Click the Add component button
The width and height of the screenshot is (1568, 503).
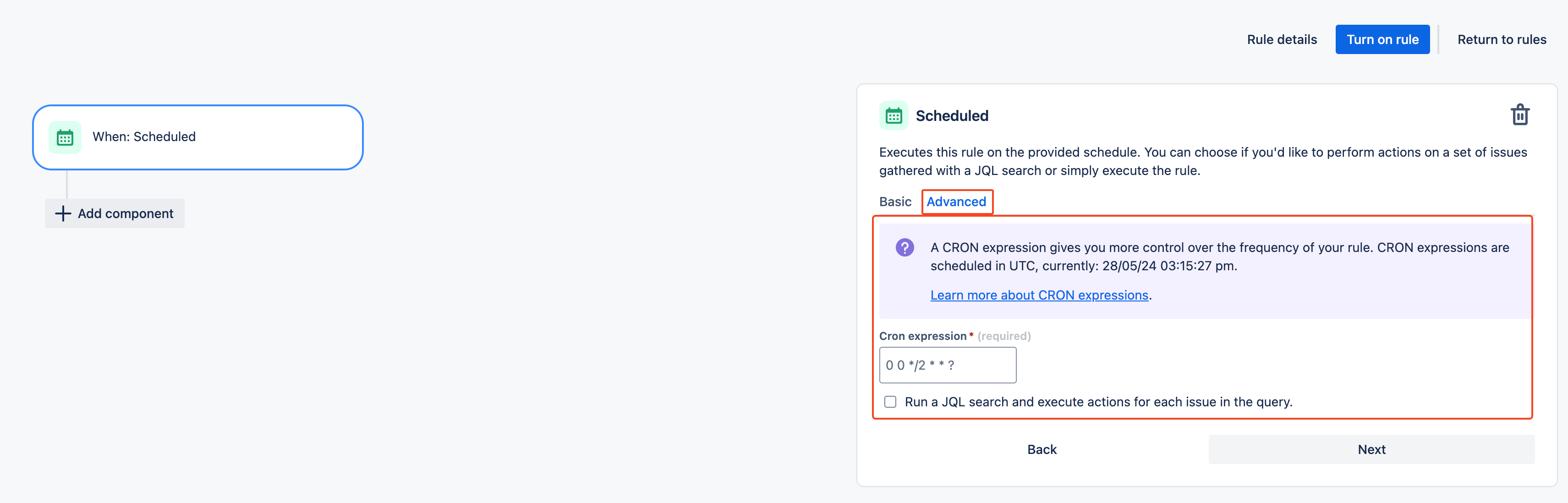point(115,213)
